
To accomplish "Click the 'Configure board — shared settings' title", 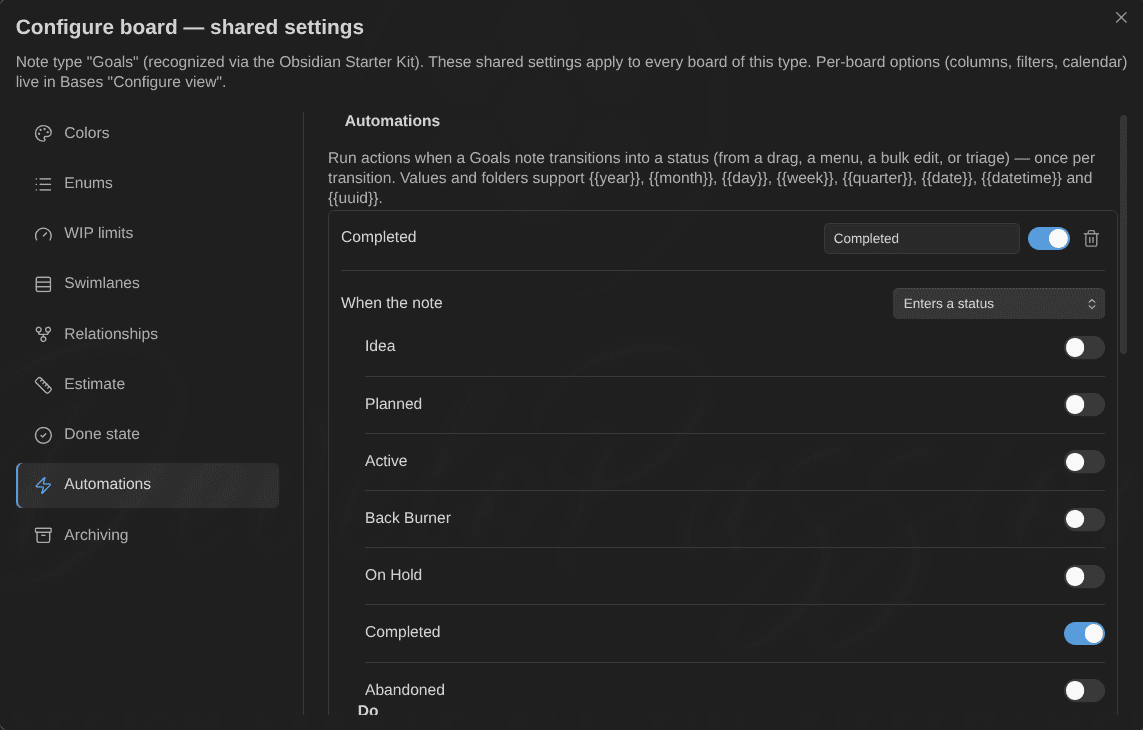I will pyautogui.click(x=190, y=27).
